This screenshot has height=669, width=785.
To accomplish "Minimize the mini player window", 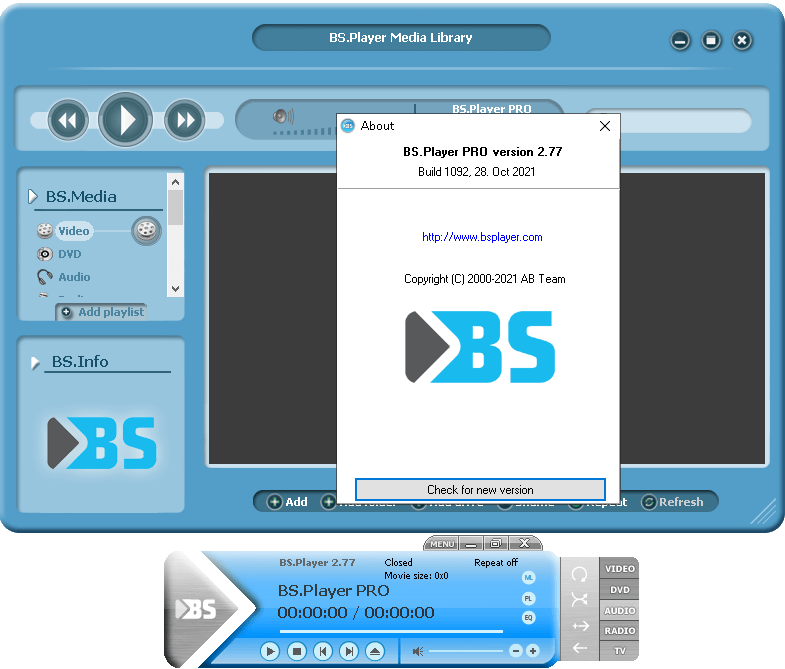I will [x=471, y=544].
